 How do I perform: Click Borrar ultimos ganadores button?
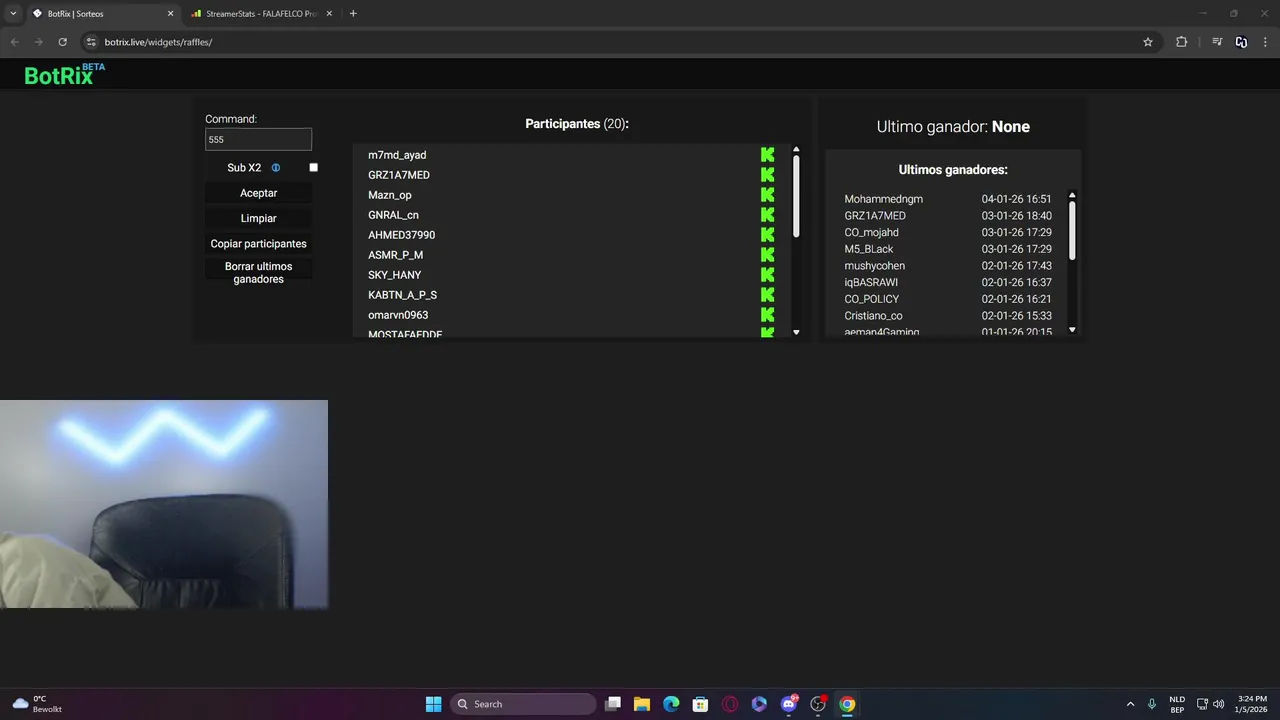258,273
